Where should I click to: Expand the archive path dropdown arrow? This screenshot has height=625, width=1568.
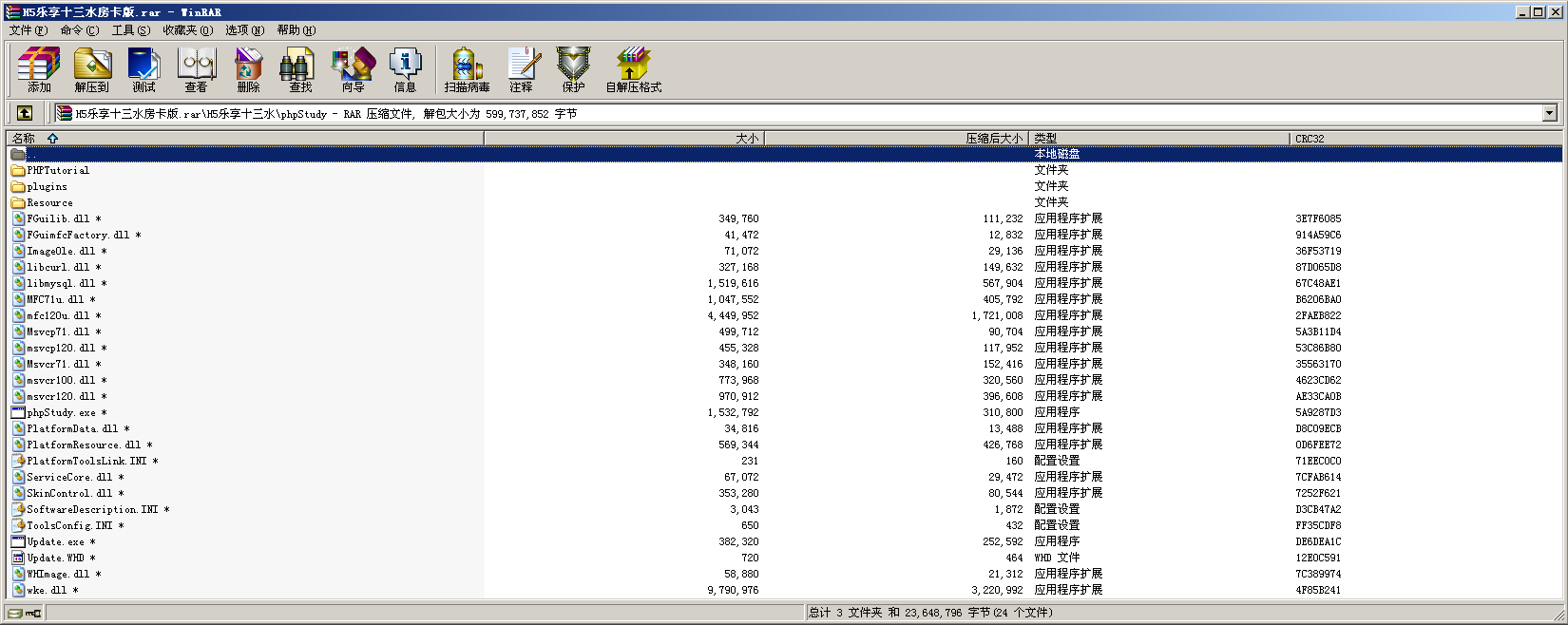[1549, 113]
